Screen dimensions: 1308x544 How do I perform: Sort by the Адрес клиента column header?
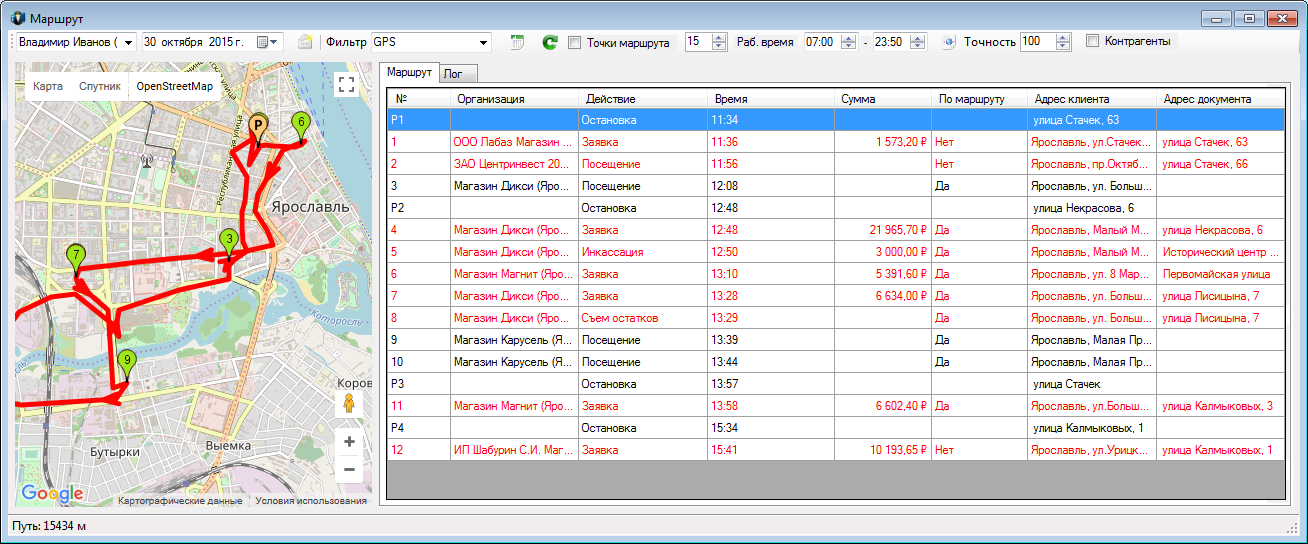(1092, 99)
